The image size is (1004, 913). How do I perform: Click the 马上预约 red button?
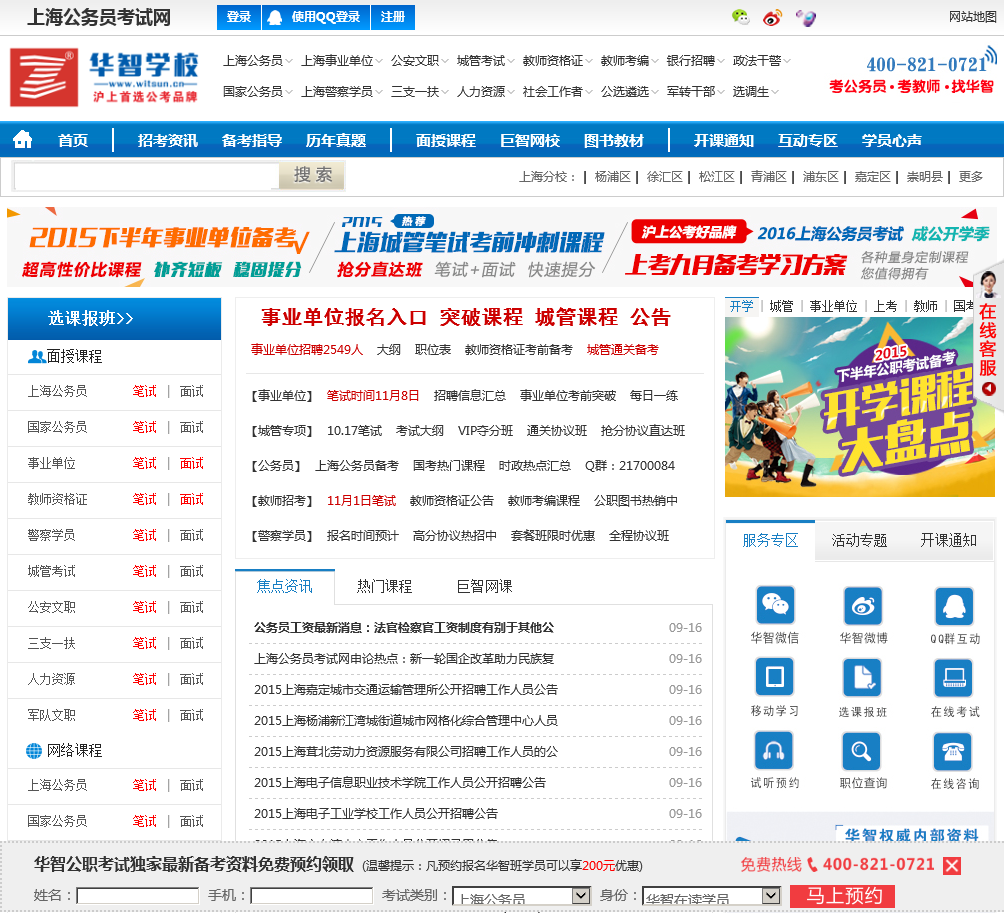[x=843, y=895]
